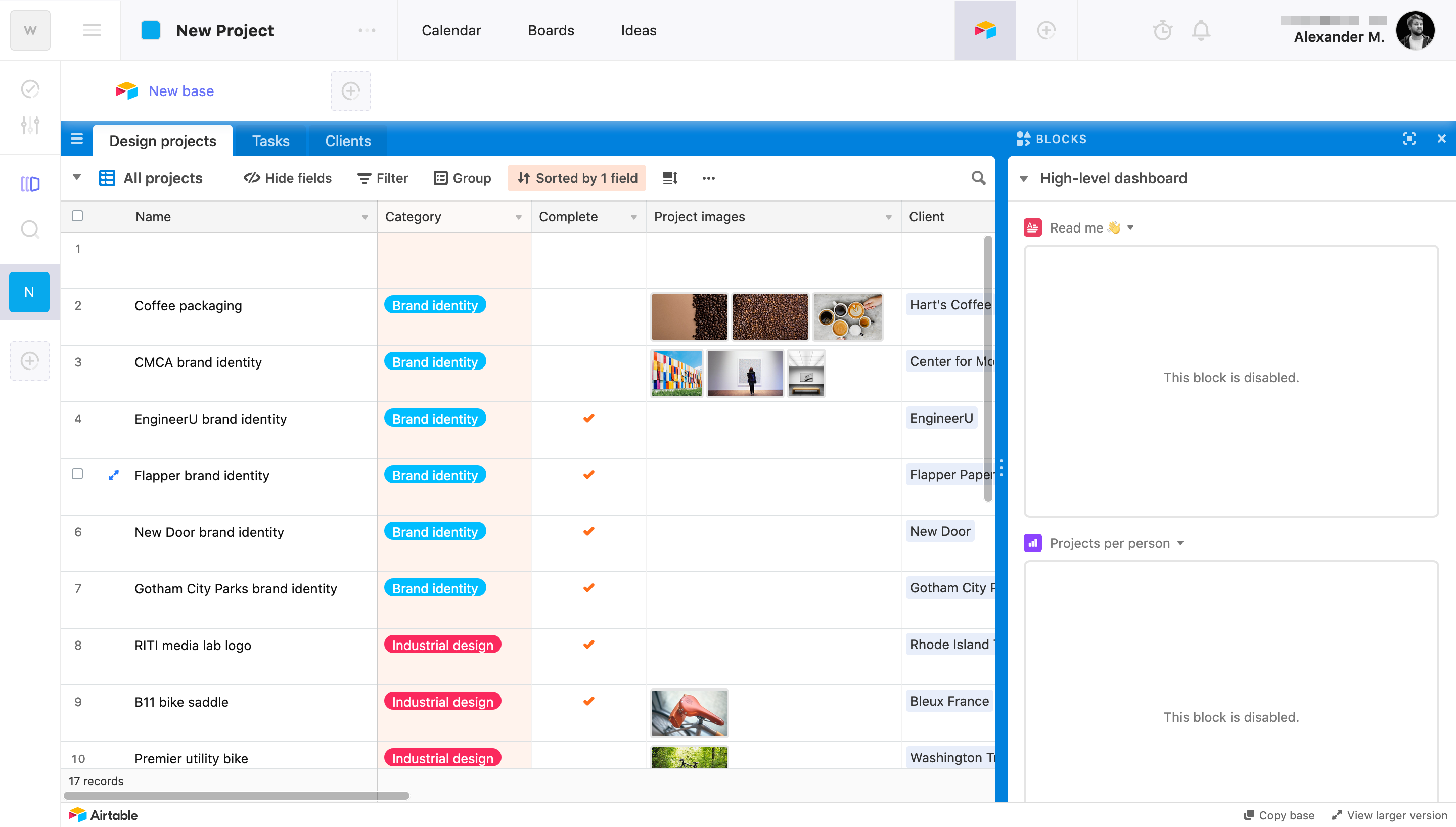Expand blocks panel to fullscreen
The image size is (1456, 827).
coord(1409,139)
